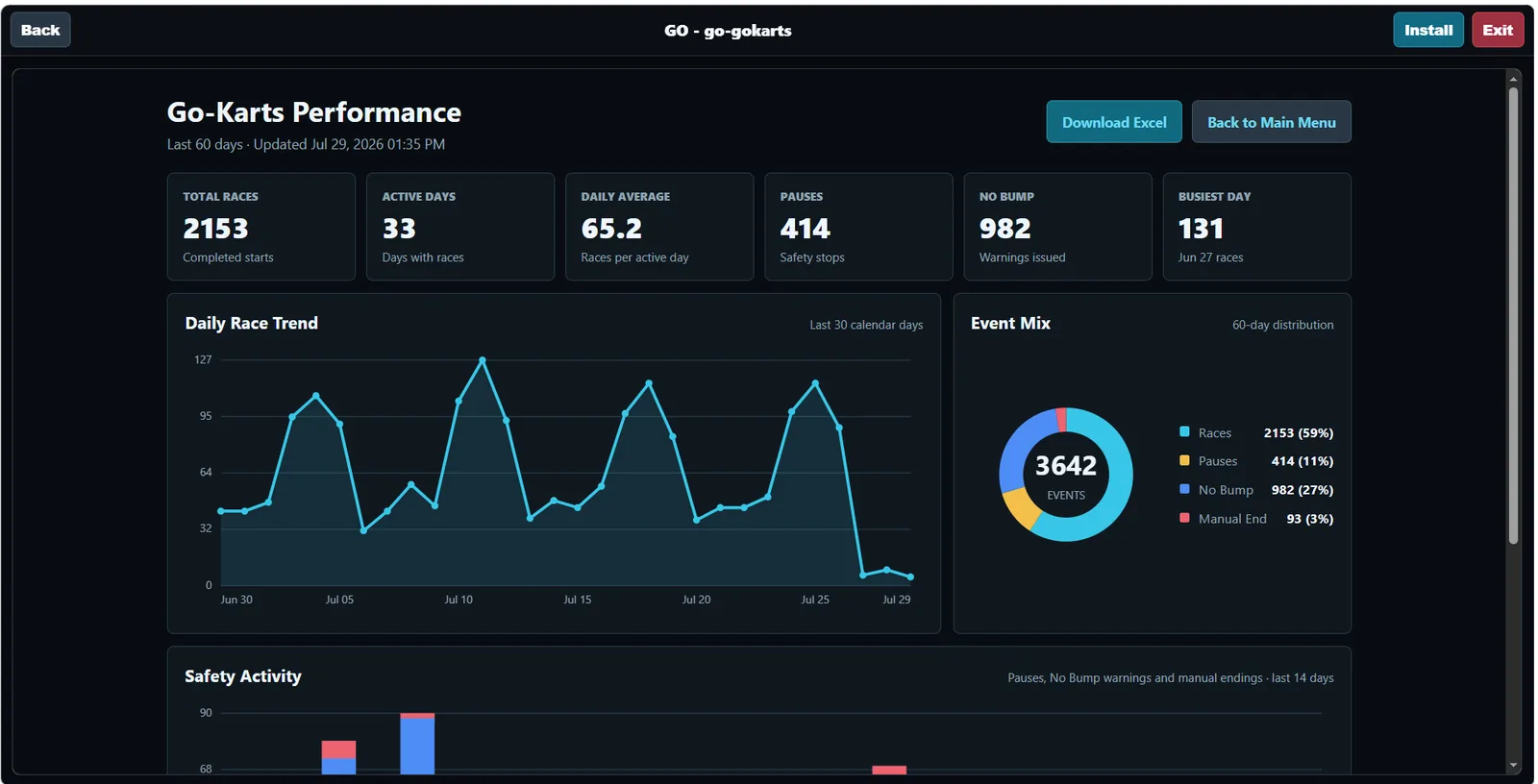Image resolution: width=1538 pixels, height=784 pixels.
Task: Click 'Last 30 calendar days' label
Action: click(x=866, y=325)
